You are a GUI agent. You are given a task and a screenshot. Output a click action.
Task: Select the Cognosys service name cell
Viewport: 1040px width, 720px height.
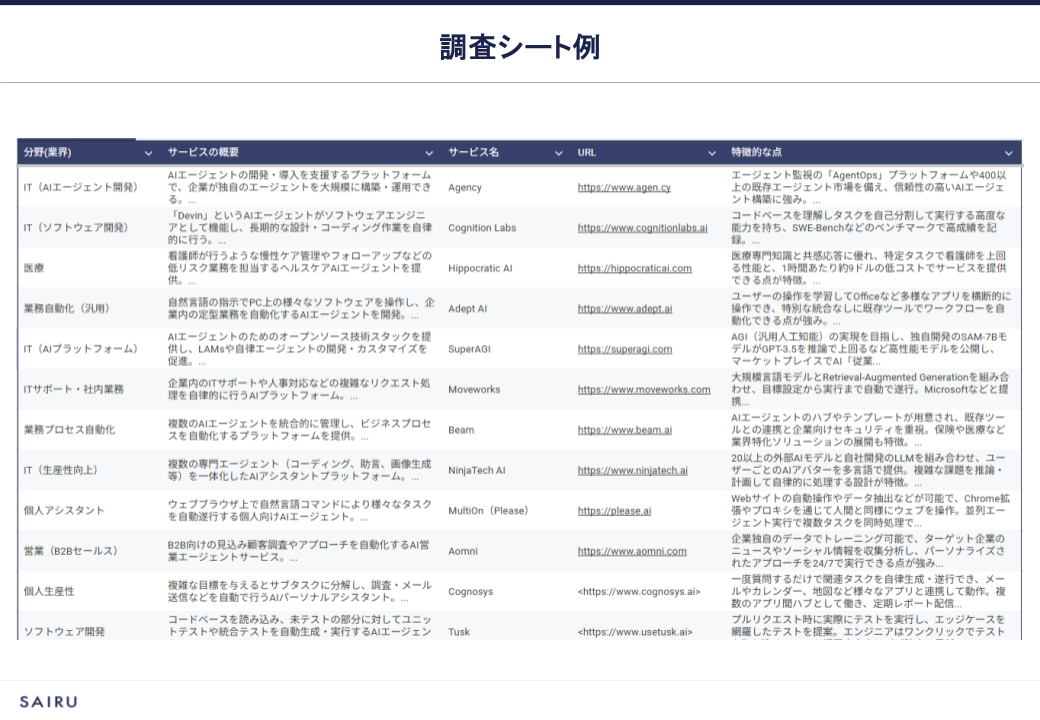tap(470, 591)
